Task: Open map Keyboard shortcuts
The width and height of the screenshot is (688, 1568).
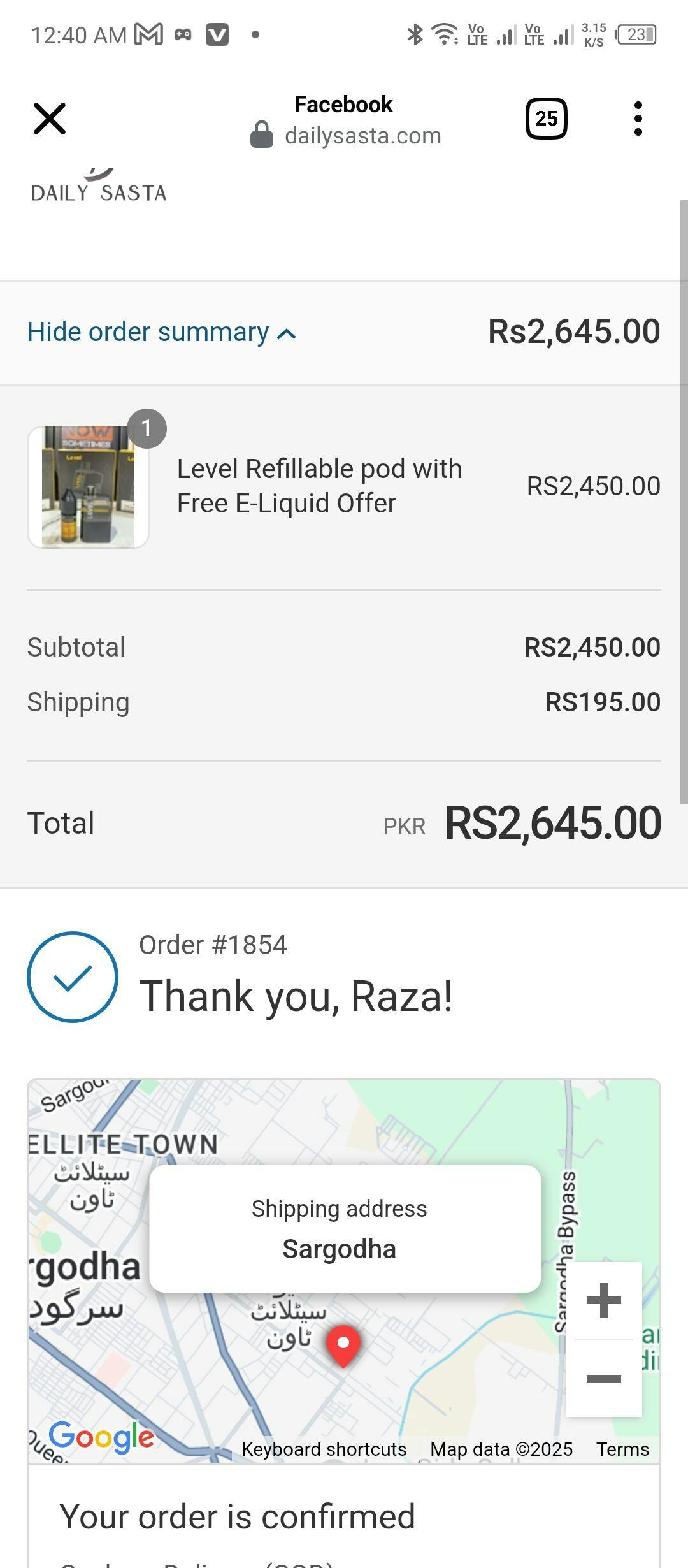Action: pyautogui.click(x=324, y=1449)
